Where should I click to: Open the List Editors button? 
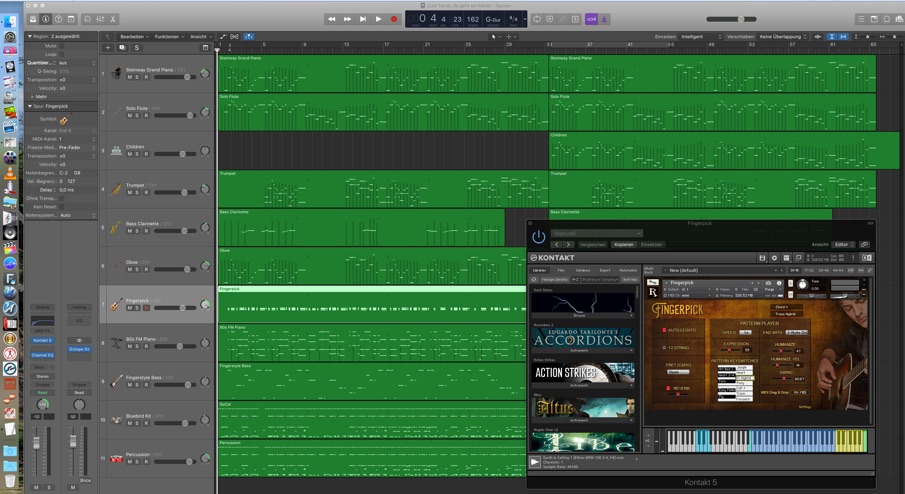pos(861,19)
